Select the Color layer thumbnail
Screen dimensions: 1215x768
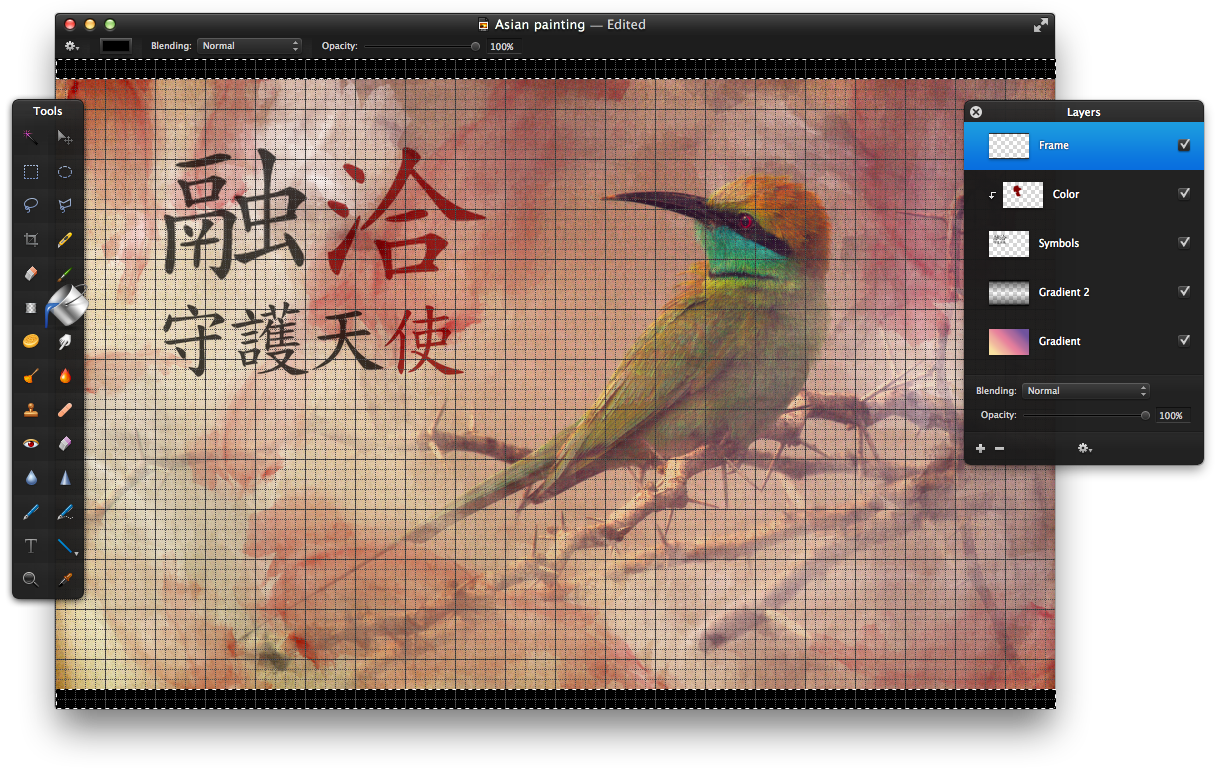coord(1023,194)
